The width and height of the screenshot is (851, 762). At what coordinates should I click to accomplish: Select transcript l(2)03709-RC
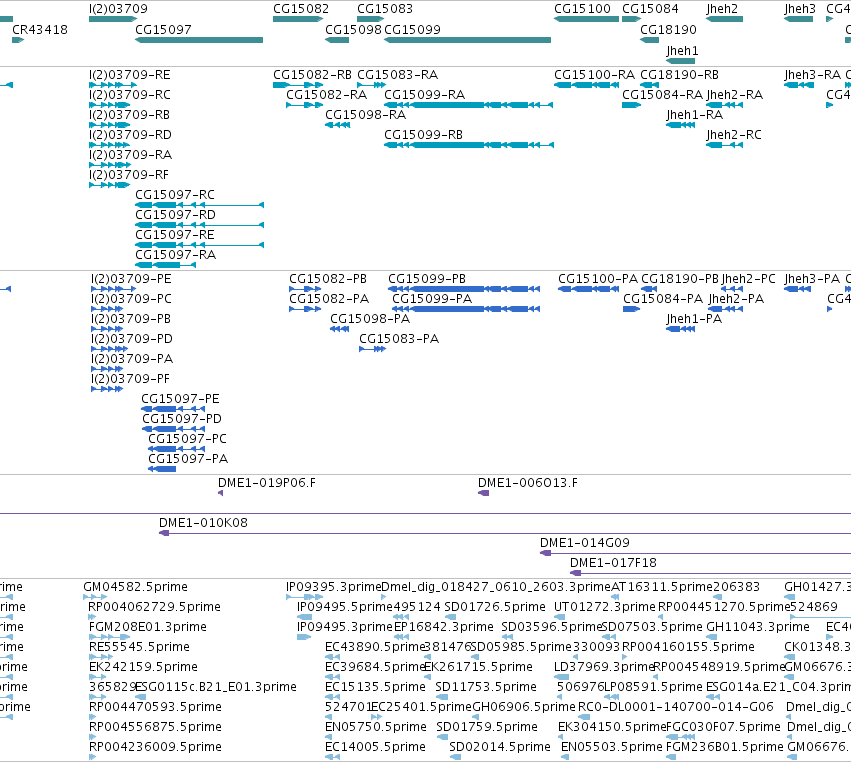pyautogui.click(x=110, y=105)
